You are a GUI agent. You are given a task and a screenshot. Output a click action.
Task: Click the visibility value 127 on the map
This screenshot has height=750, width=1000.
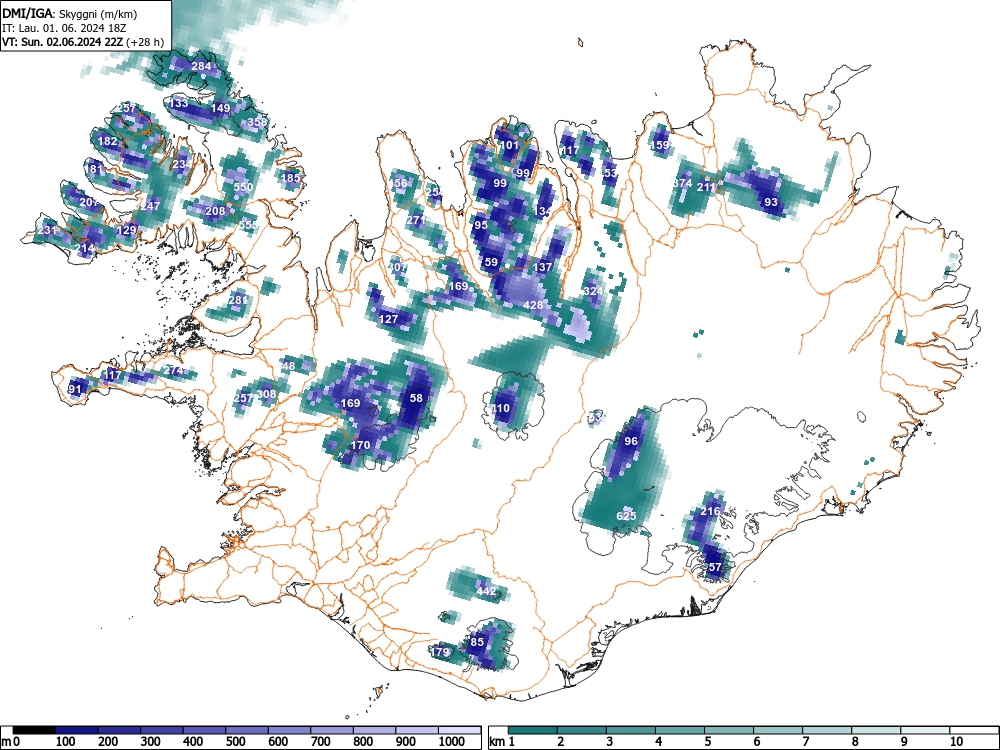pos(388,319)
